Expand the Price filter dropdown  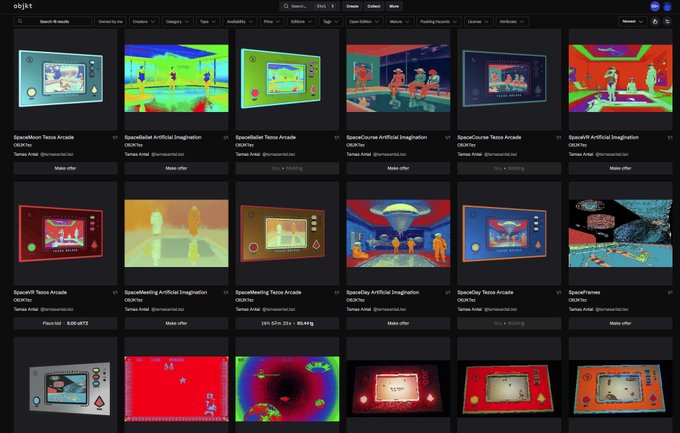pos(272,21)
